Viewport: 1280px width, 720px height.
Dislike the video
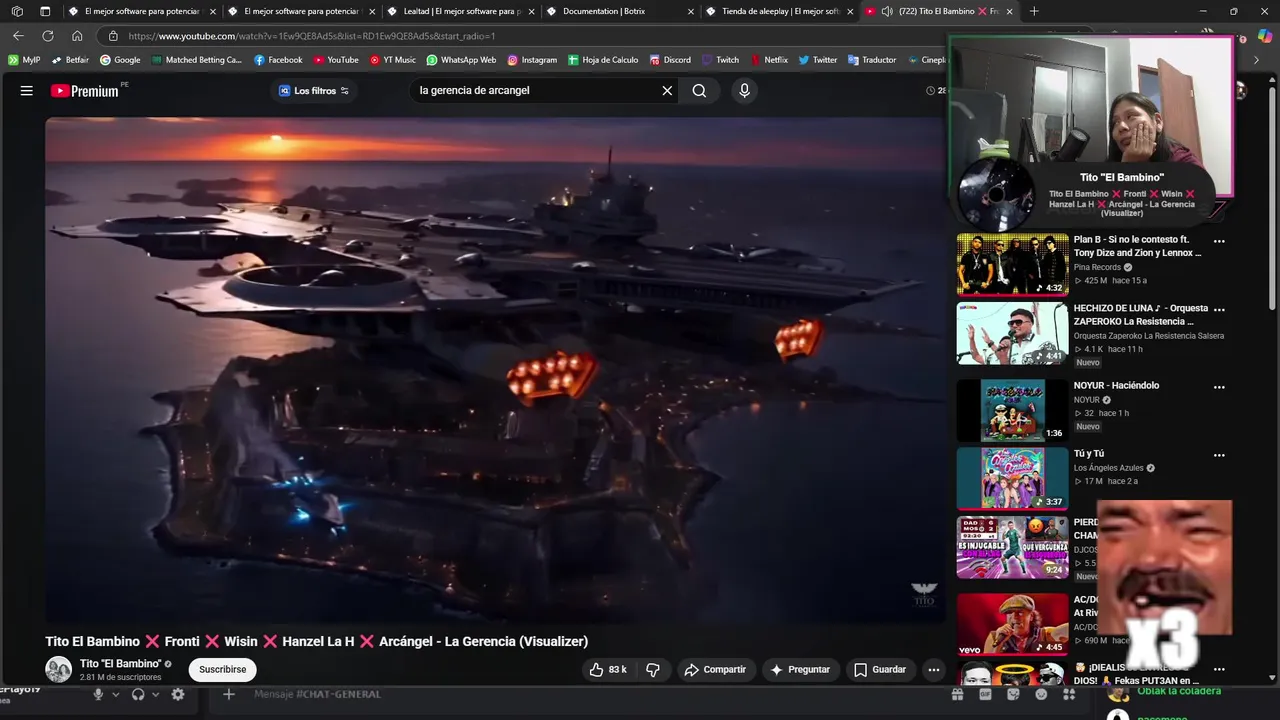pos(653,669)
